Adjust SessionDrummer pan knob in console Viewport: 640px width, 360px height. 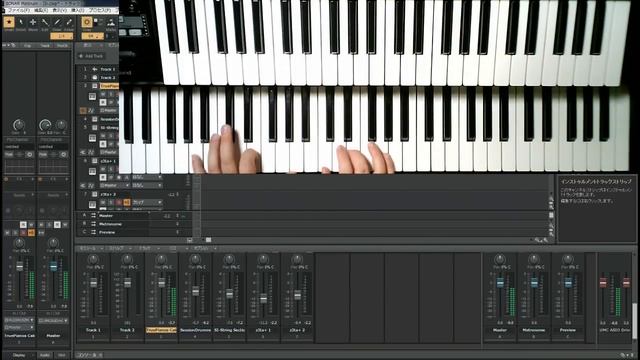pyautogui.click(x=195, y=260)
